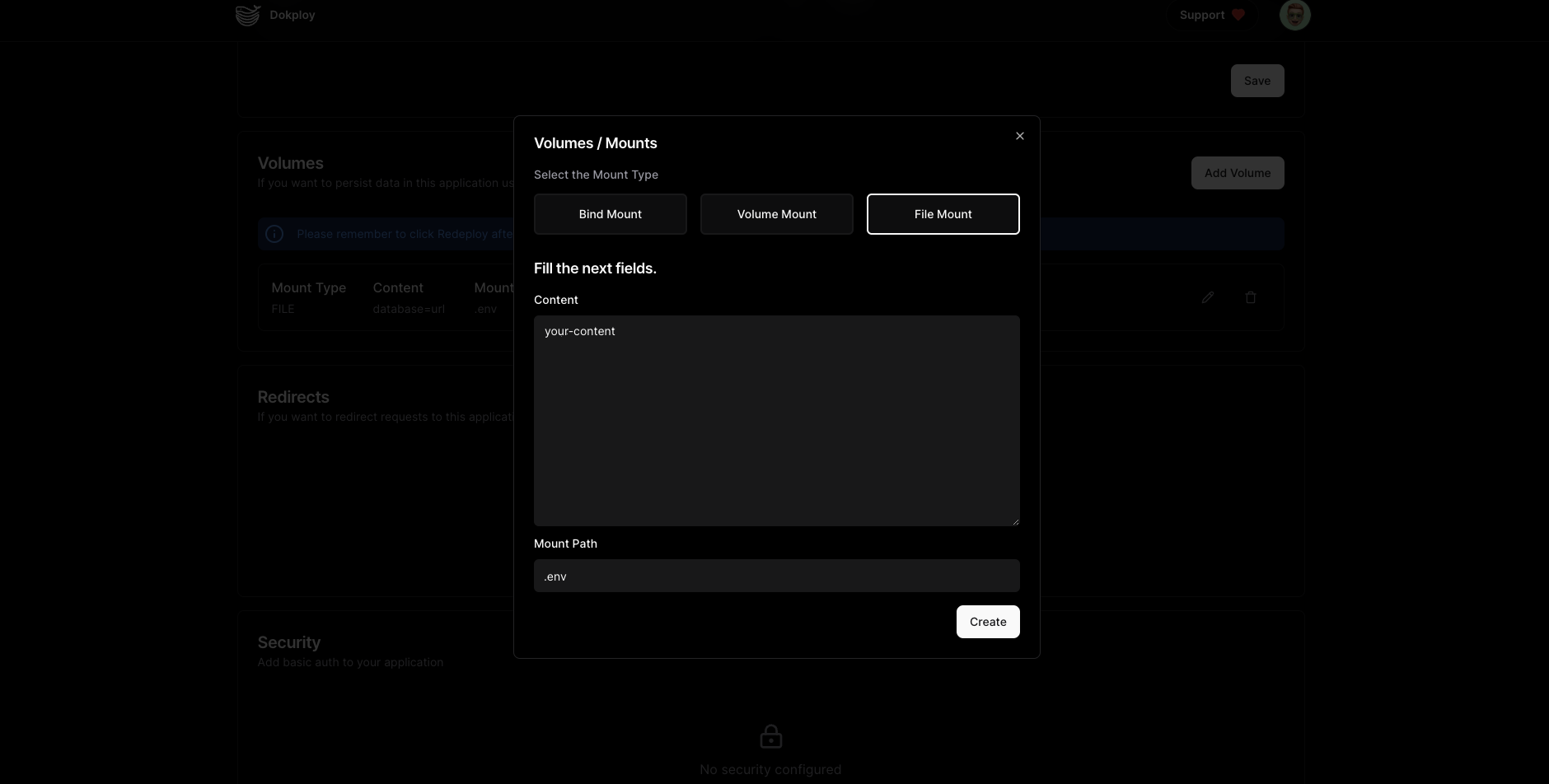Open the user avatar menu
Screen dimensions: 1549x784
pos(1295,15)
